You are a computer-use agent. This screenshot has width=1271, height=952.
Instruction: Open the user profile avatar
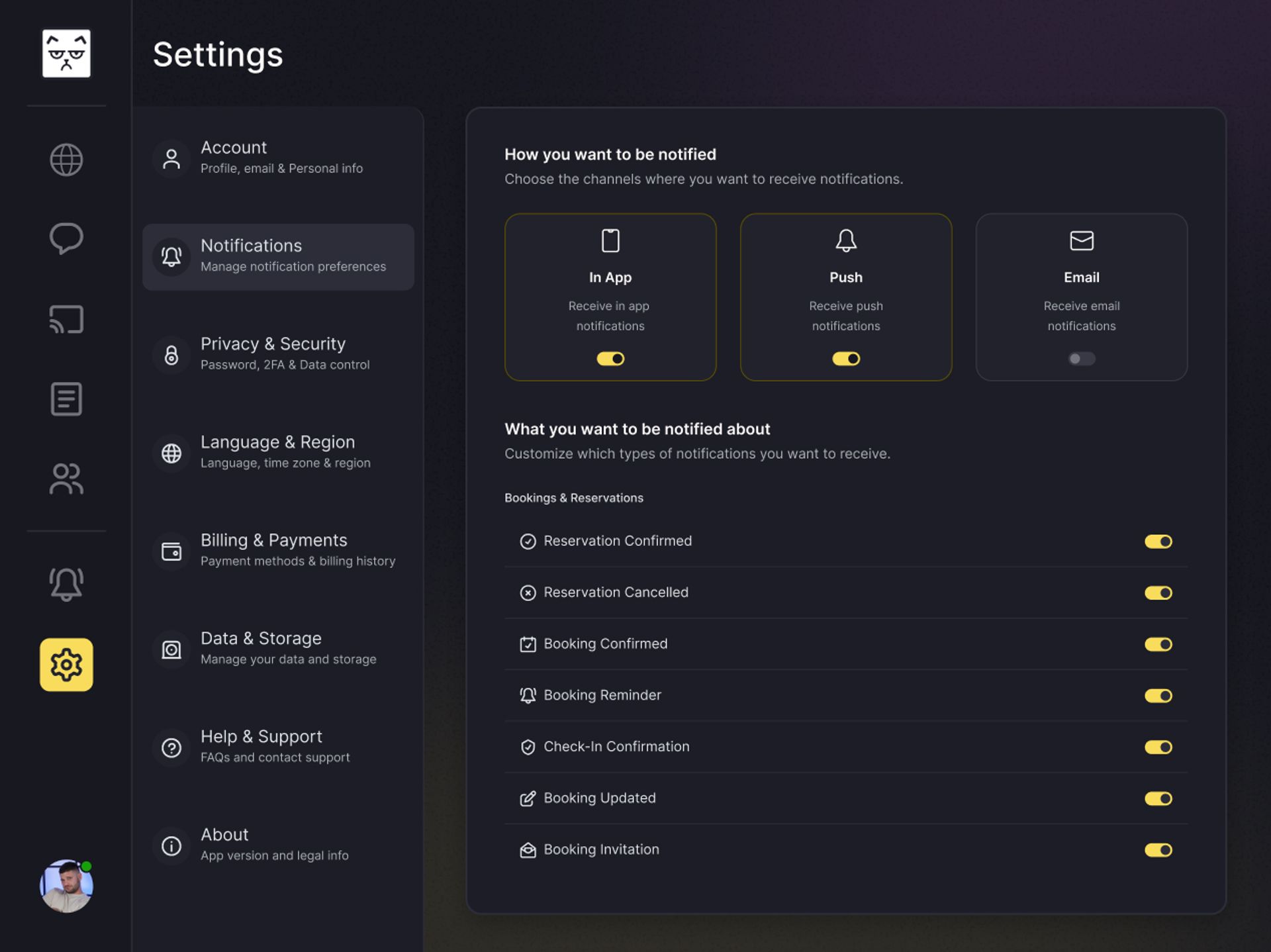[66, 886]
